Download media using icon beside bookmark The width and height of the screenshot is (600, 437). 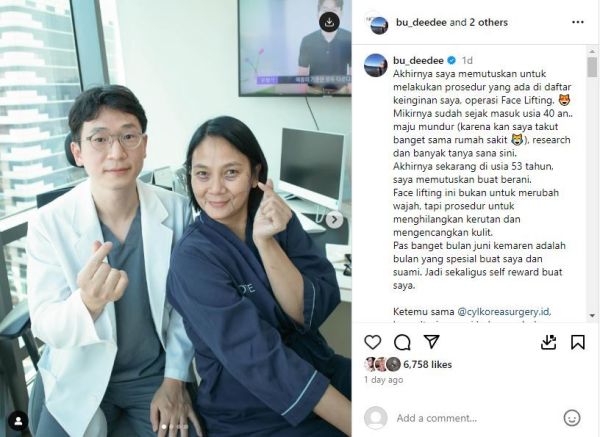[548, 342]
